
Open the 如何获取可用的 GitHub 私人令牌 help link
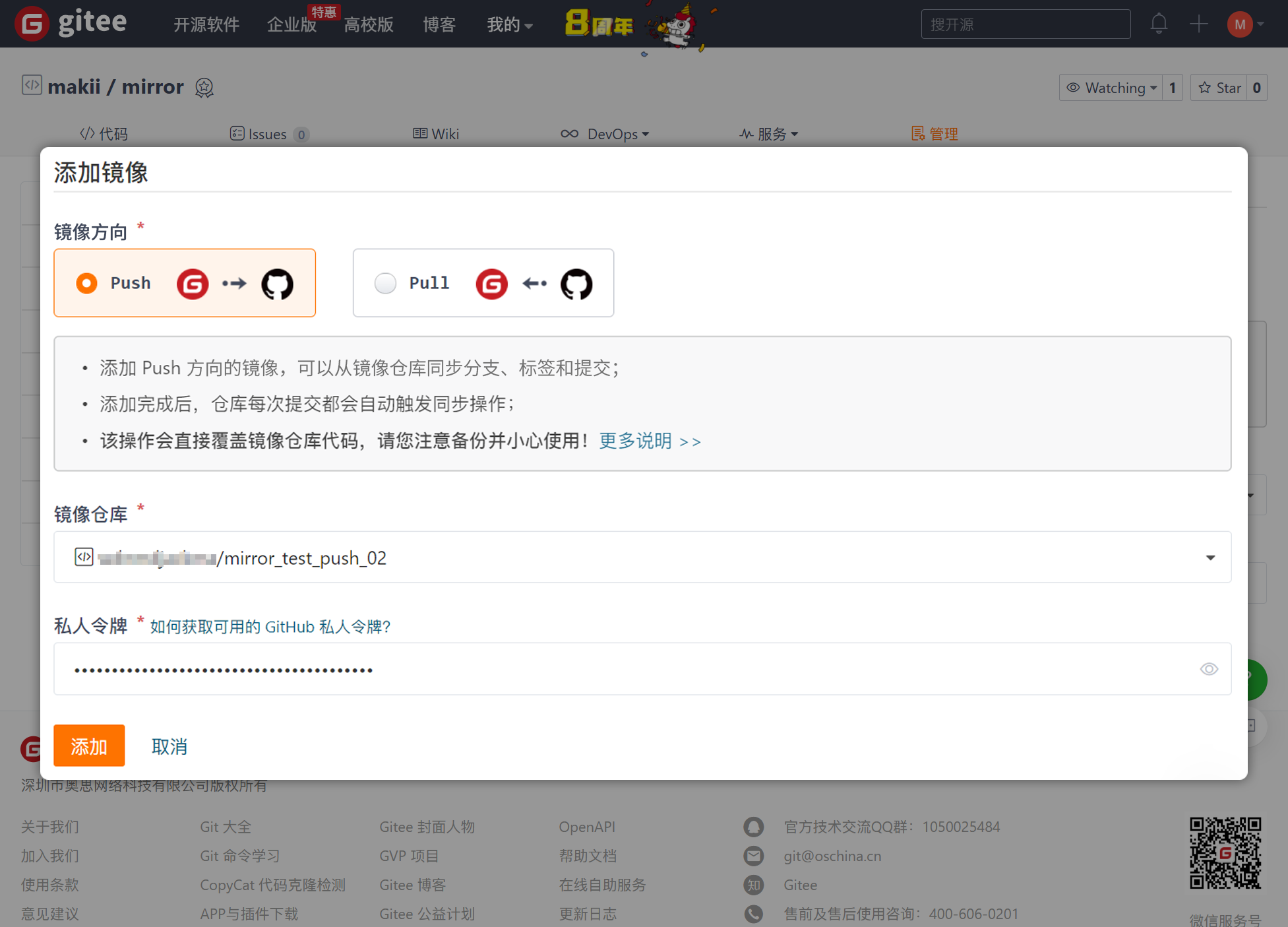coord(270,627)
